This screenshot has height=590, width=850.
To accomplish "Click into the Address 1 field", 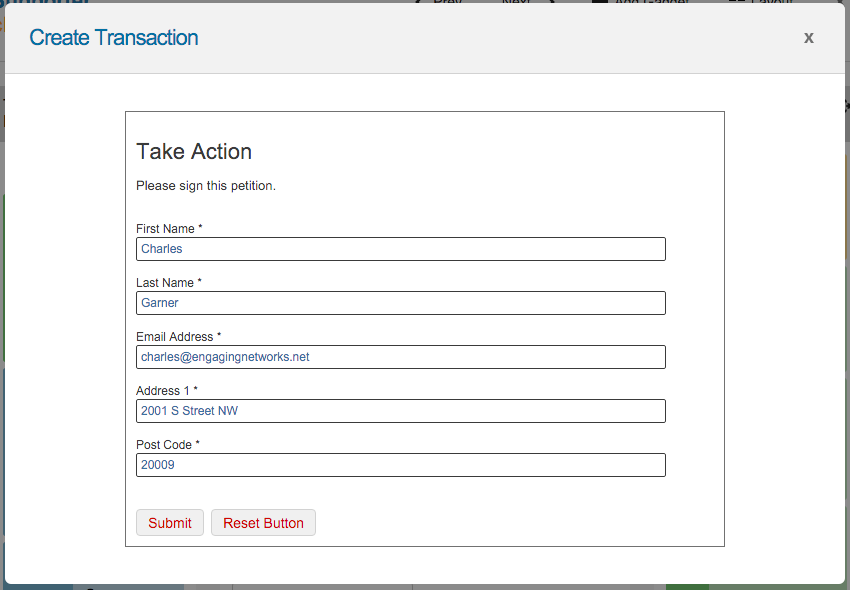I will coord(400,411).
